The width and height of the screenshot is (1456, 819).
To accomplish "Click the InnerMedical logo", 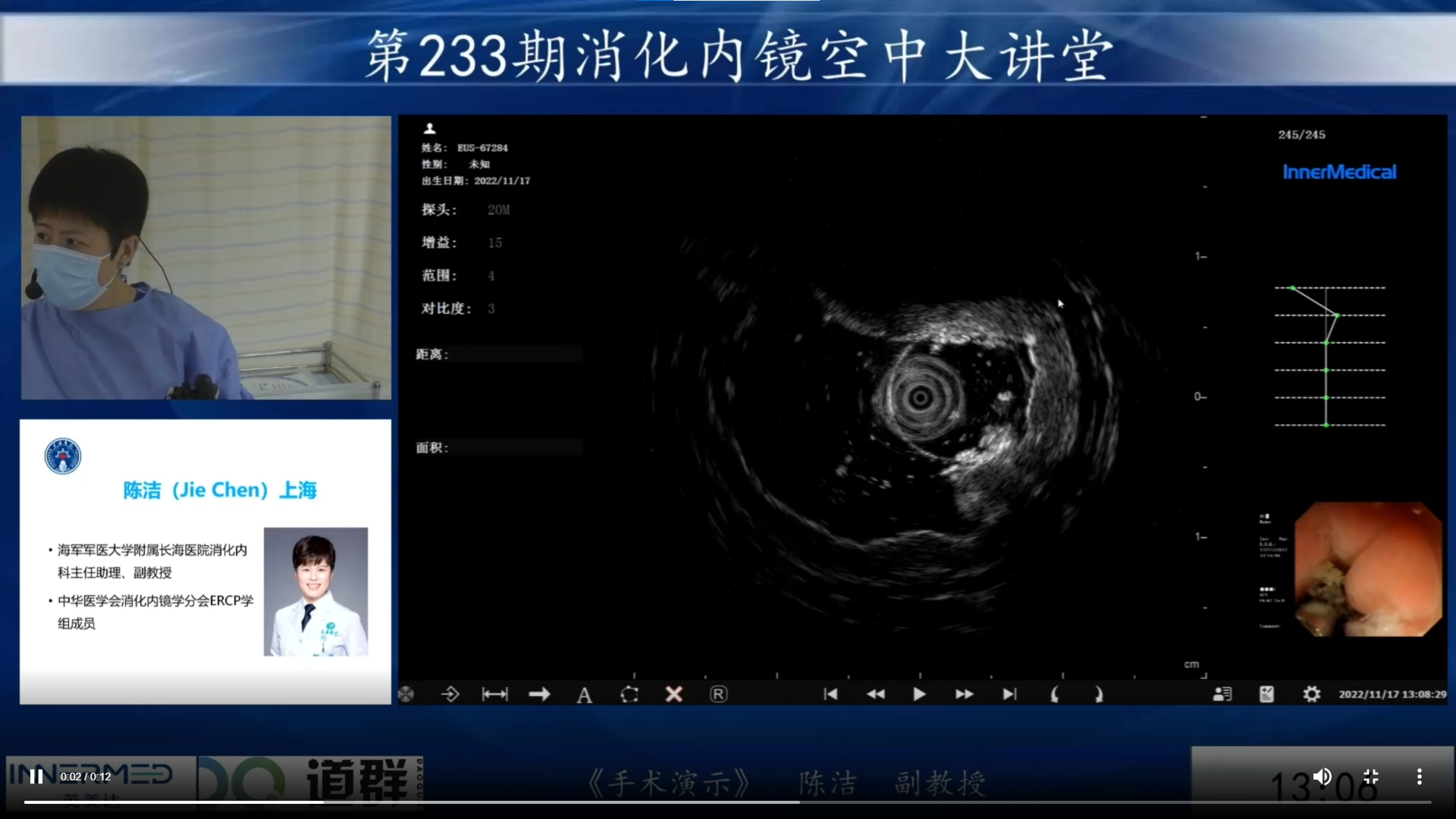I will (1339, 172).
